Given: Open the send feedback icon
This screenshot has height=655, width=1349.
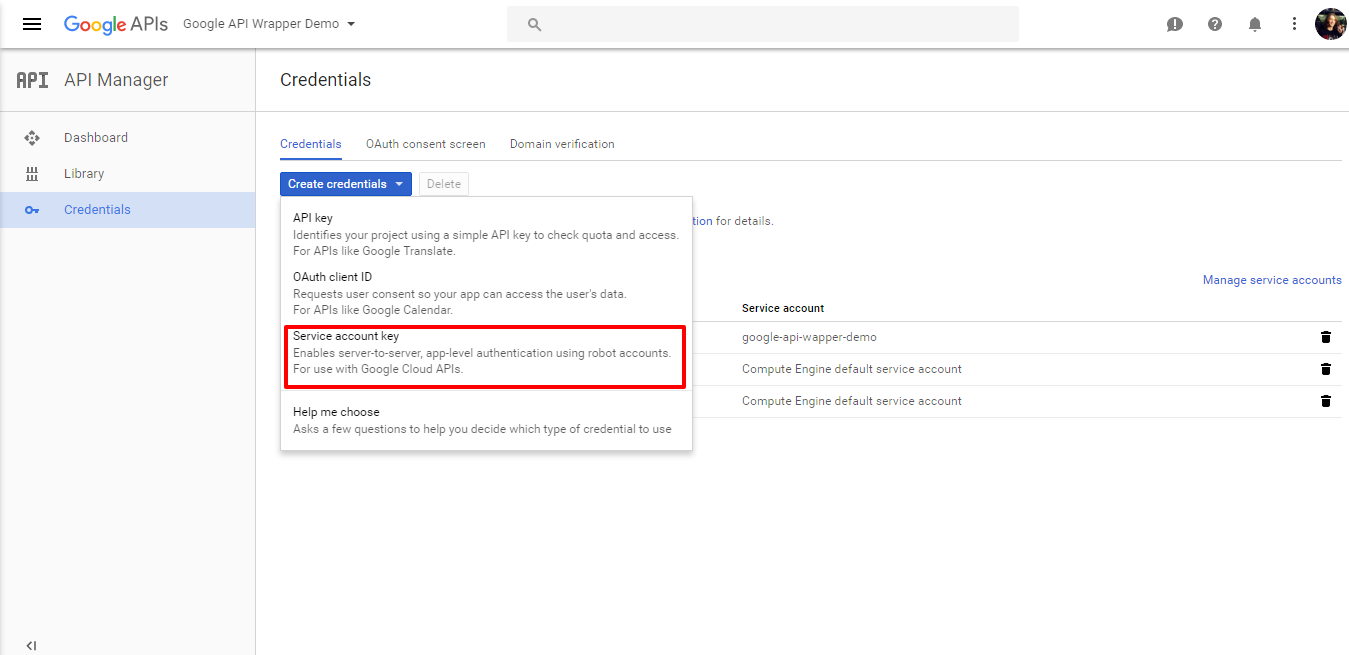Looking at the screenshot, I should pyautogui.click(x=1175, y=24).
